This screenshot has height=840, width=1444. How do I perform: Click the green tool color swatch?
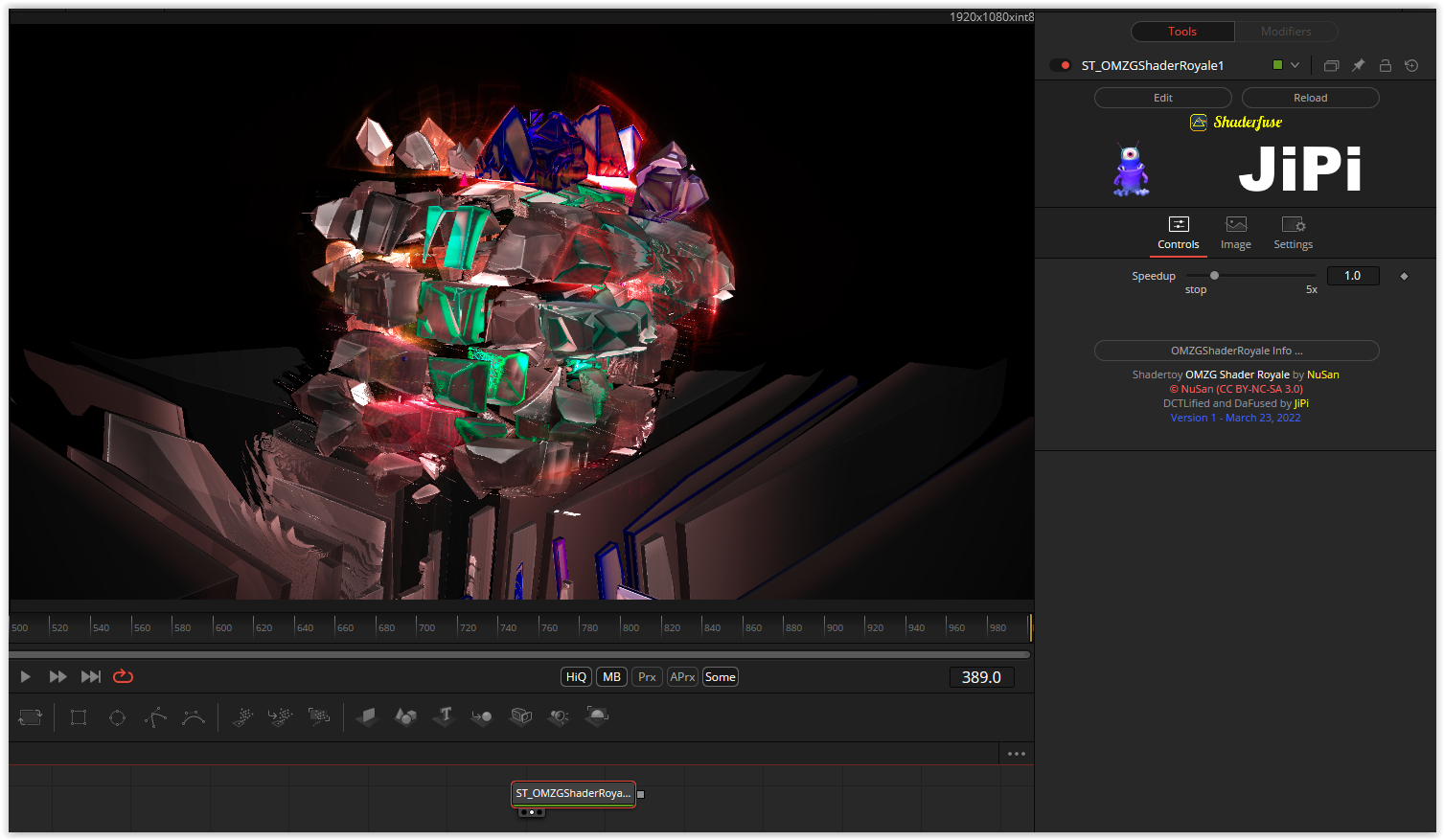pyautogui.click(x=1277, y=65)
